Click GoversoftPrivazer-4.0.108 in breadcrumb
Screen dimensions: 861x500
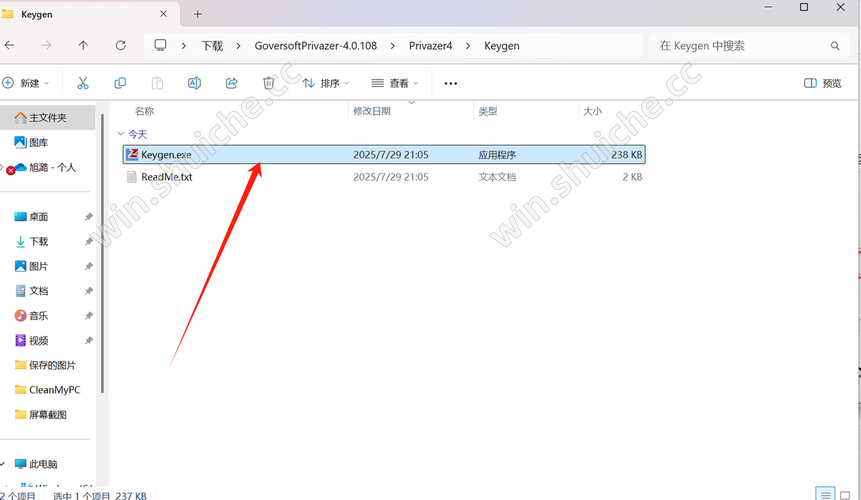point(316,46)
